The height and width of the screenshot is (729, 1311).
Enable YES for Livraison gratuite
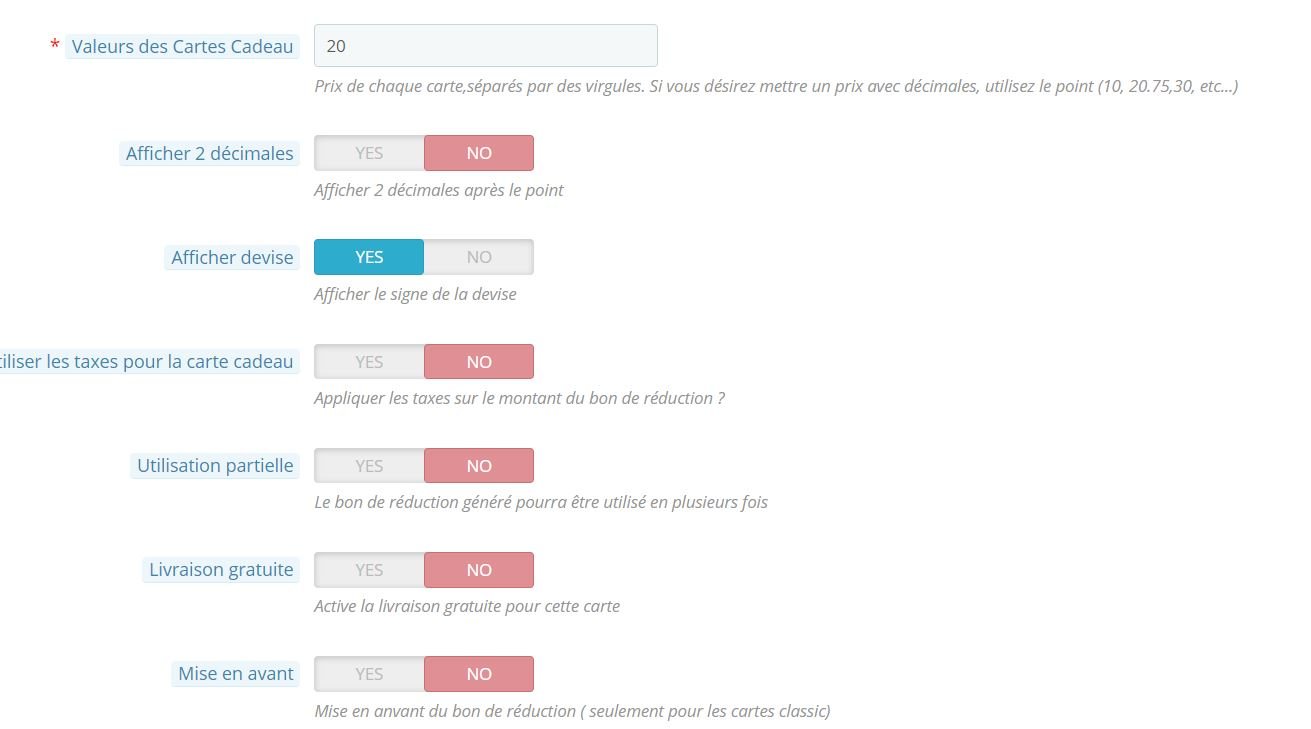(369, 569)
